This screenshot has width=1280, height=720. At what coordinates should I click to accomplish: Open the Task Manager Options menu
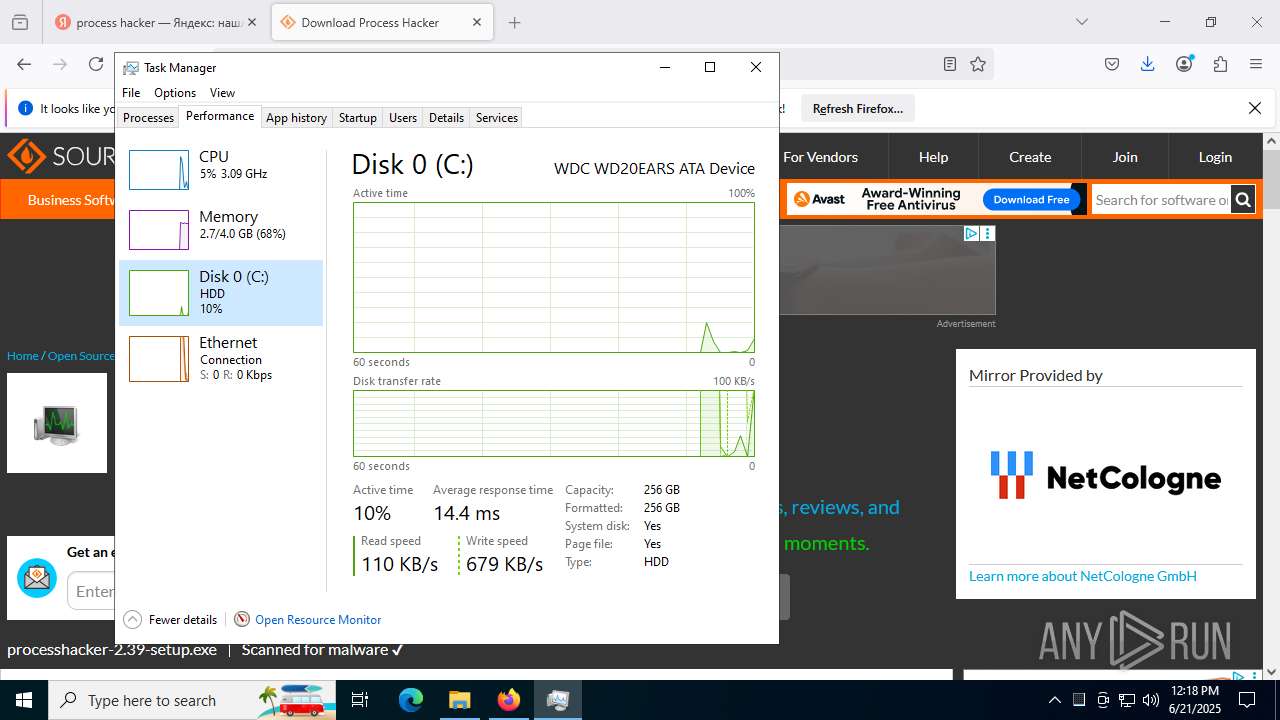(175, 93)
